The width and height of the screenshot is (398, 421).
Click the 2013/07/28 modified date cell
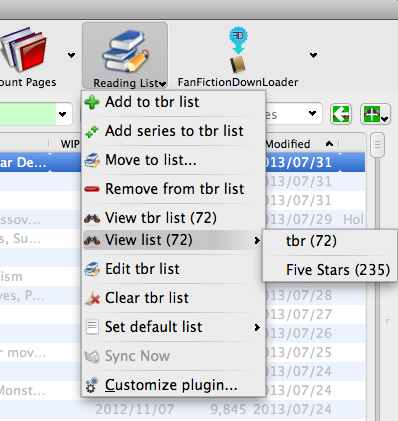[x=299, y=295]
